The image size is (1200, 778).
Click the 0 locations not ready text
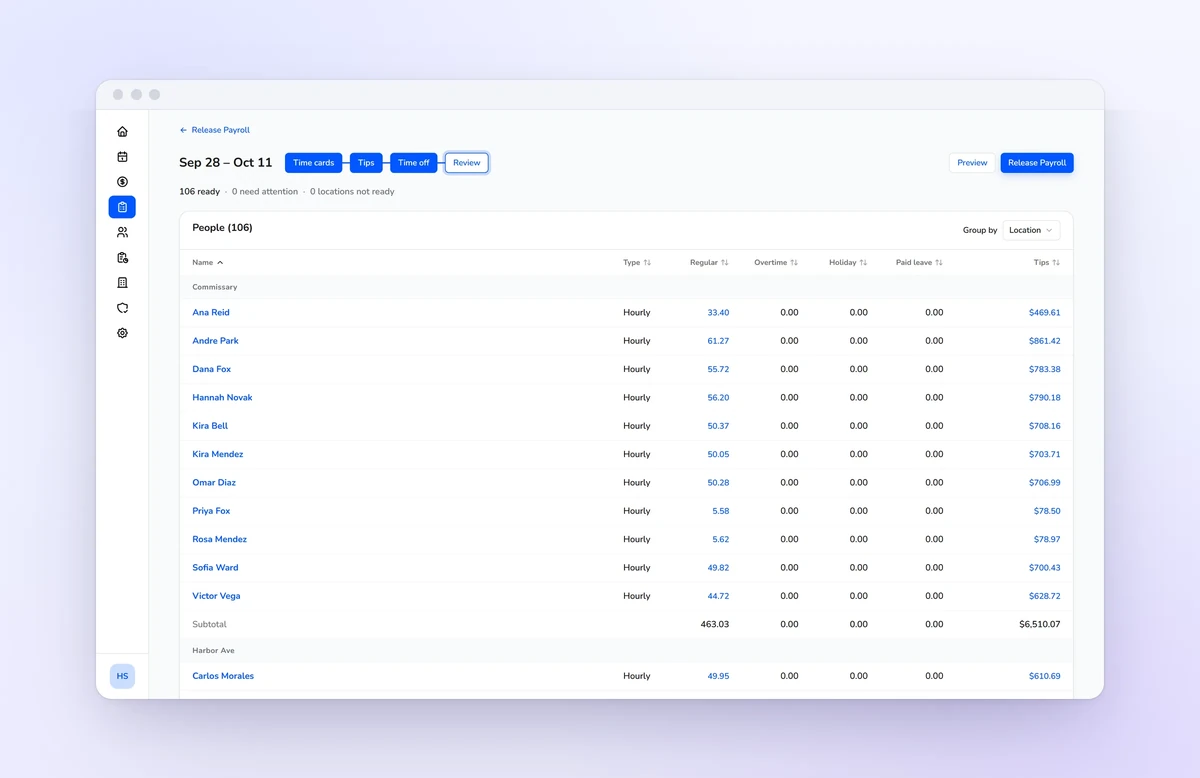pos(352,192)
